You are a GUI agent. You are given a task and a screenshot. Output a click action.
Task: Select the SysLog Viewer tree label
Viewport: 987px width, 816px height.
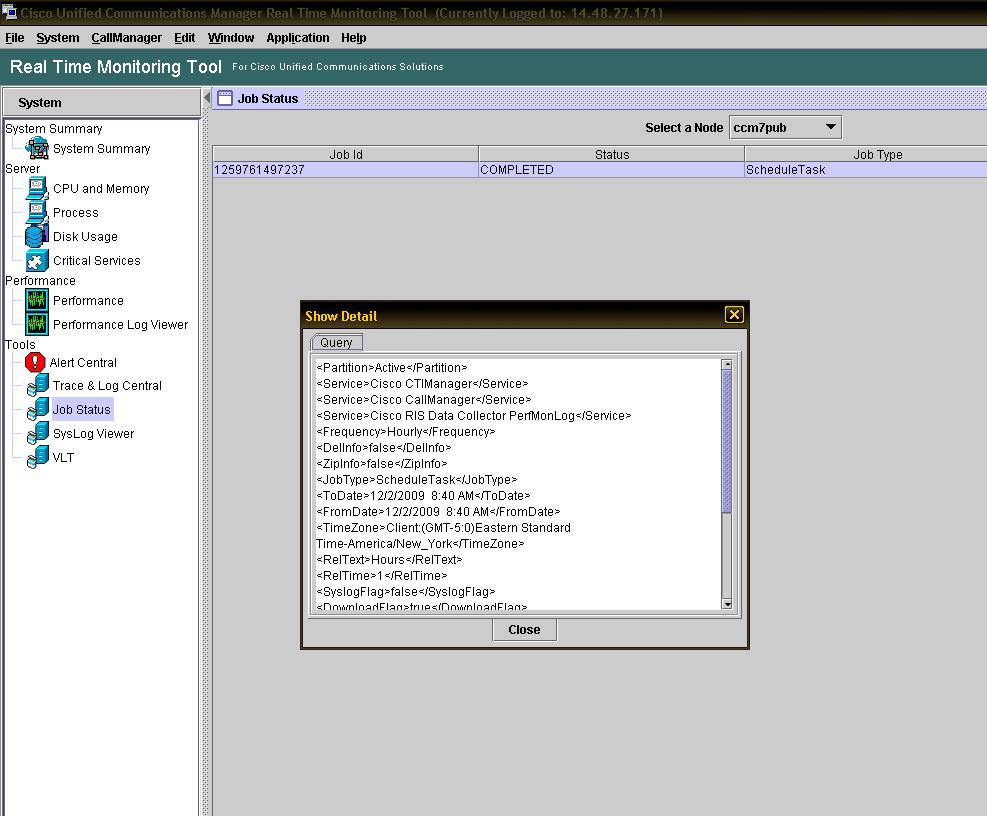93,433
